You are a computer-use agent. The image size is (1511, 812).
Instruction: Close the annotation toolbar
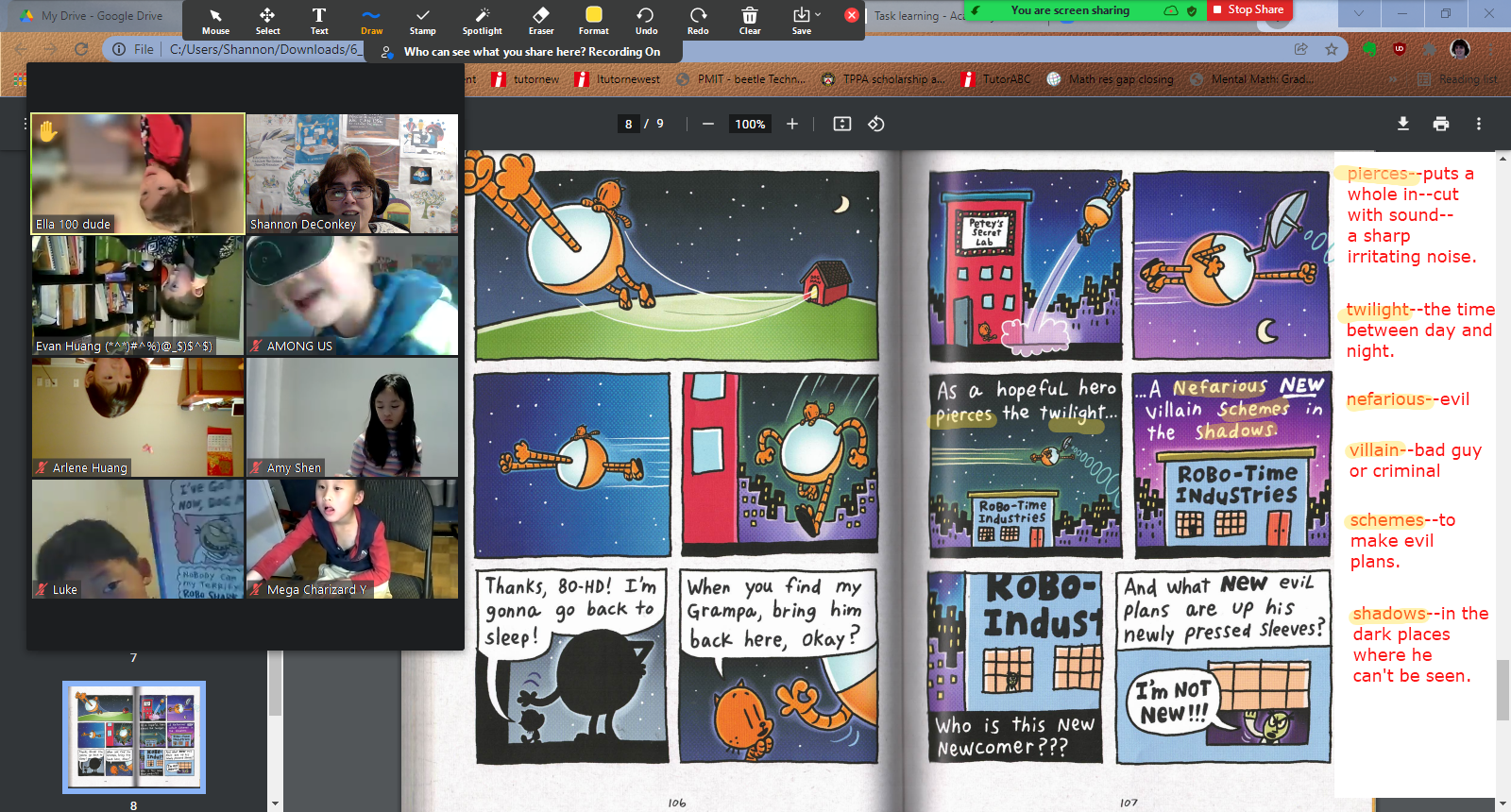click(851, 15)
